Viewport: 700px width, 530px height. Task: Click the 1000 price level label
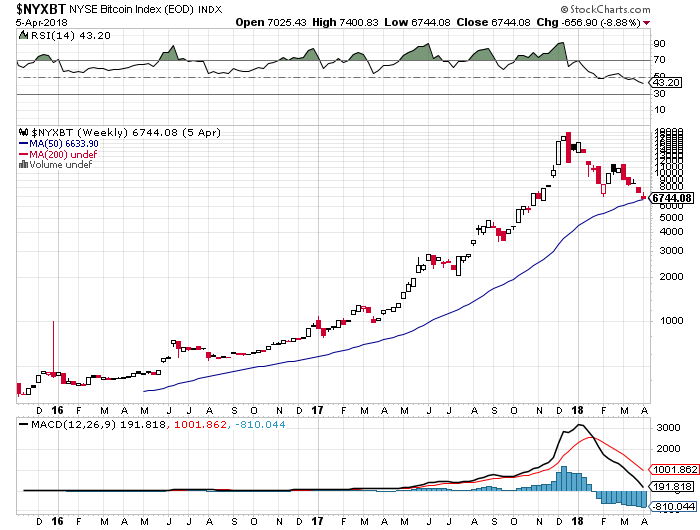(x=671, y=321)
